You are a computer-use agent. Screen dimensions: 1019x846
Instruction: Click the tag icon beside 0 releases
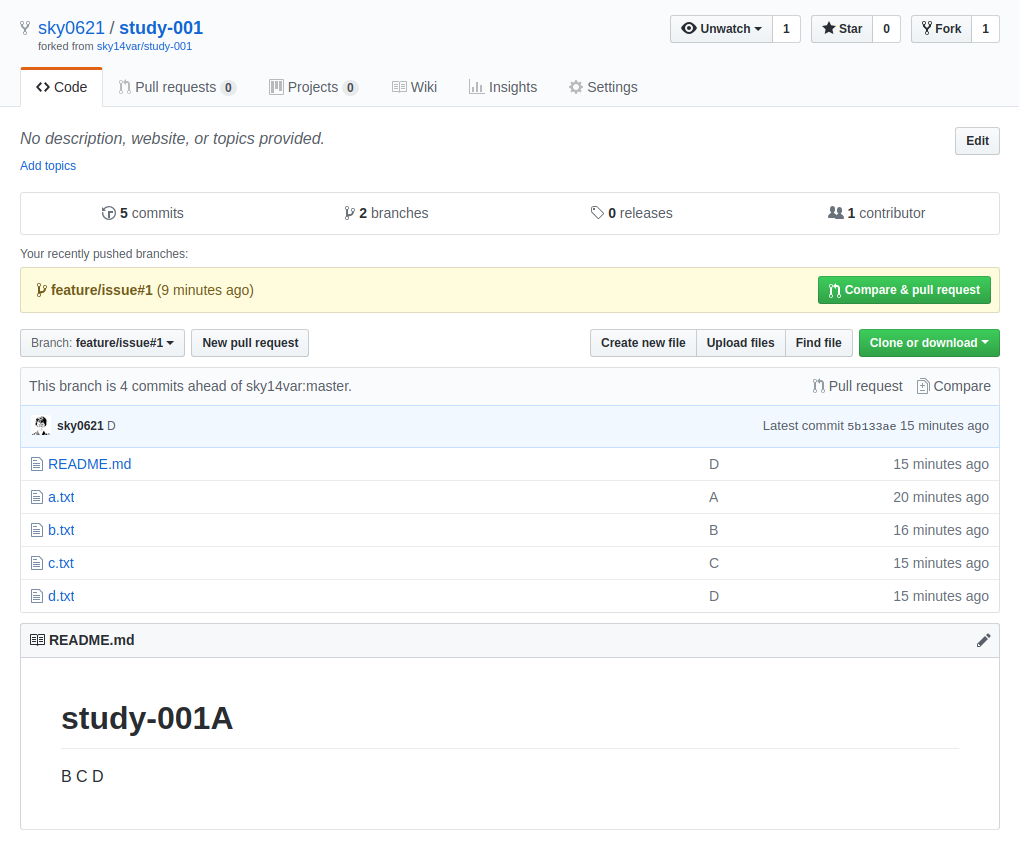coord(597,212)
